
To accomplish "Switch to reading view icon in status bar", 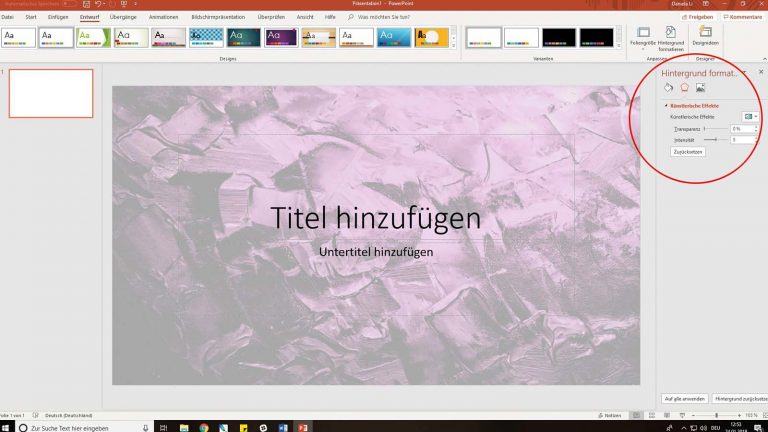I will tap(667, 415).
